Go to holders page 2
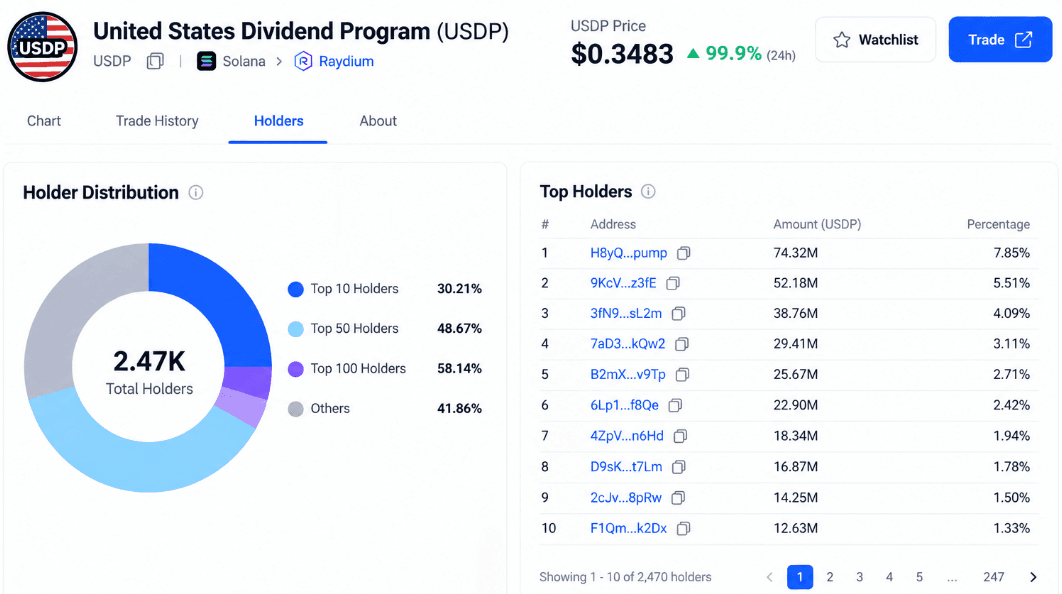1062x594 pixels. tap(830, 577)
